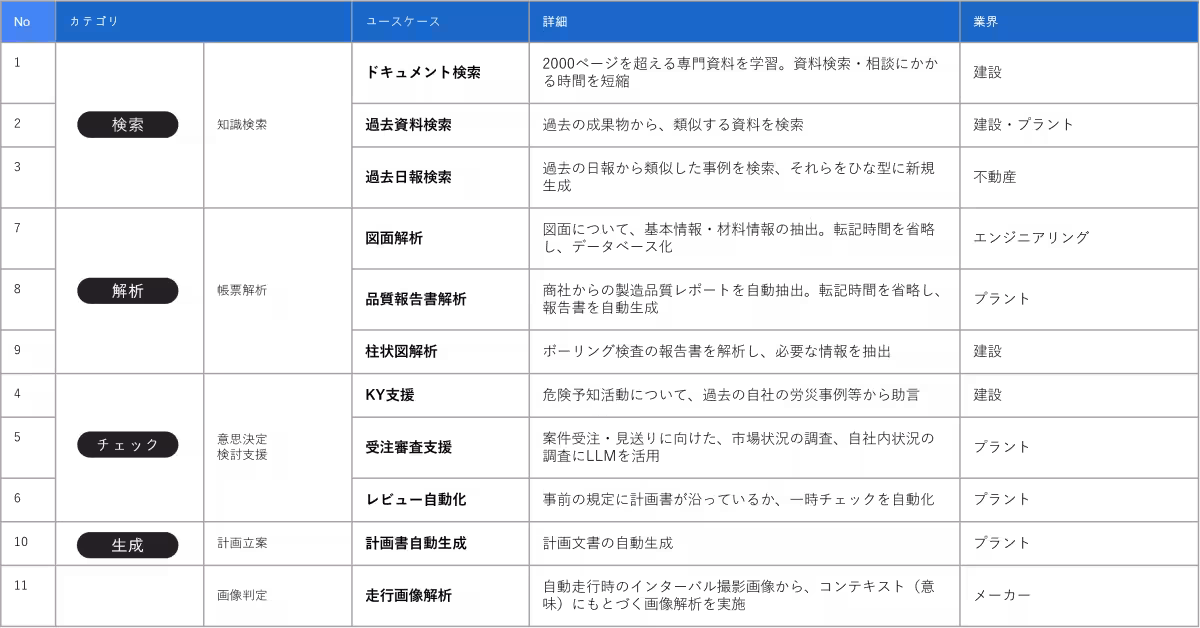The height and width of the screenshot is (628, 1200).
Task: Click the No column header
Action: (27, 21)
